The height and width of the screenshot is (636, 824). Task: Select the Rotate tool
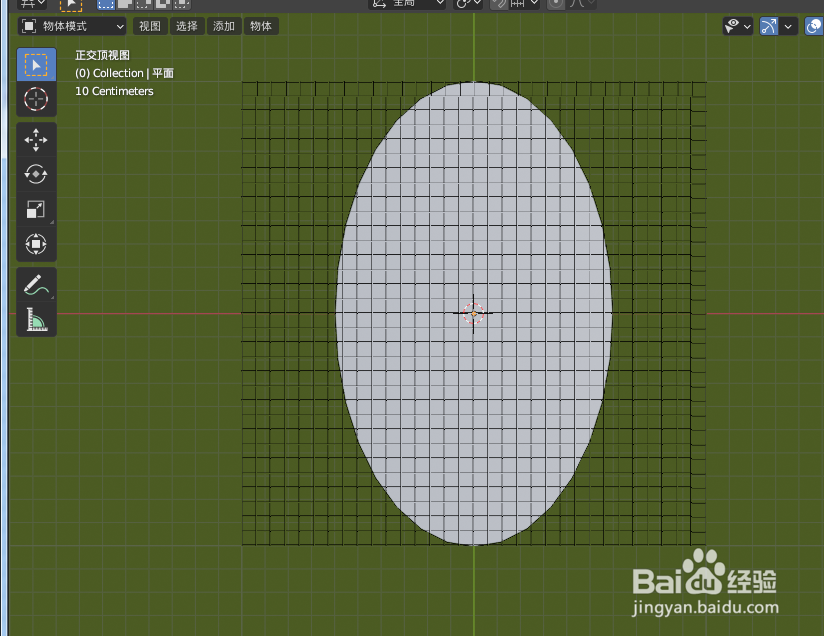click(36, 174)
